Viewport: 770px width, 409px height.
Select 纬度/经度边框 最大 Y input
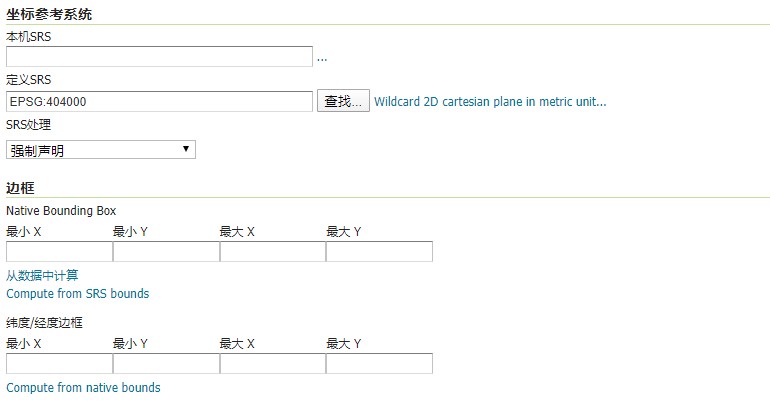pos(379,364)
